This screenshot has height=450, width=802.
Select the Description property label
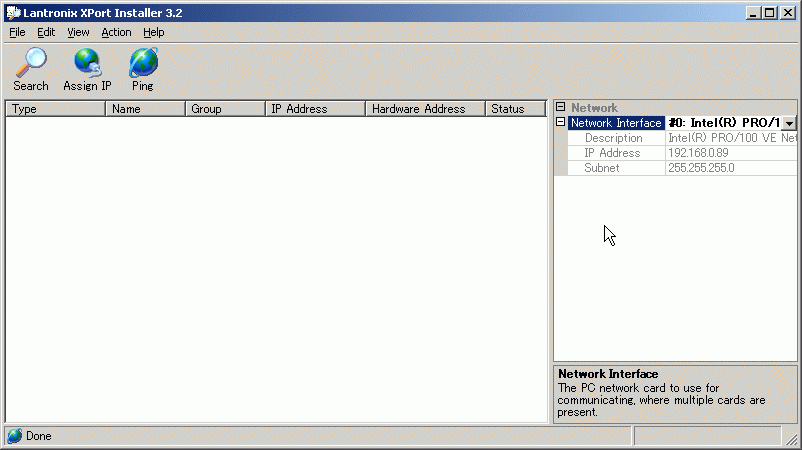click(613, 138)
